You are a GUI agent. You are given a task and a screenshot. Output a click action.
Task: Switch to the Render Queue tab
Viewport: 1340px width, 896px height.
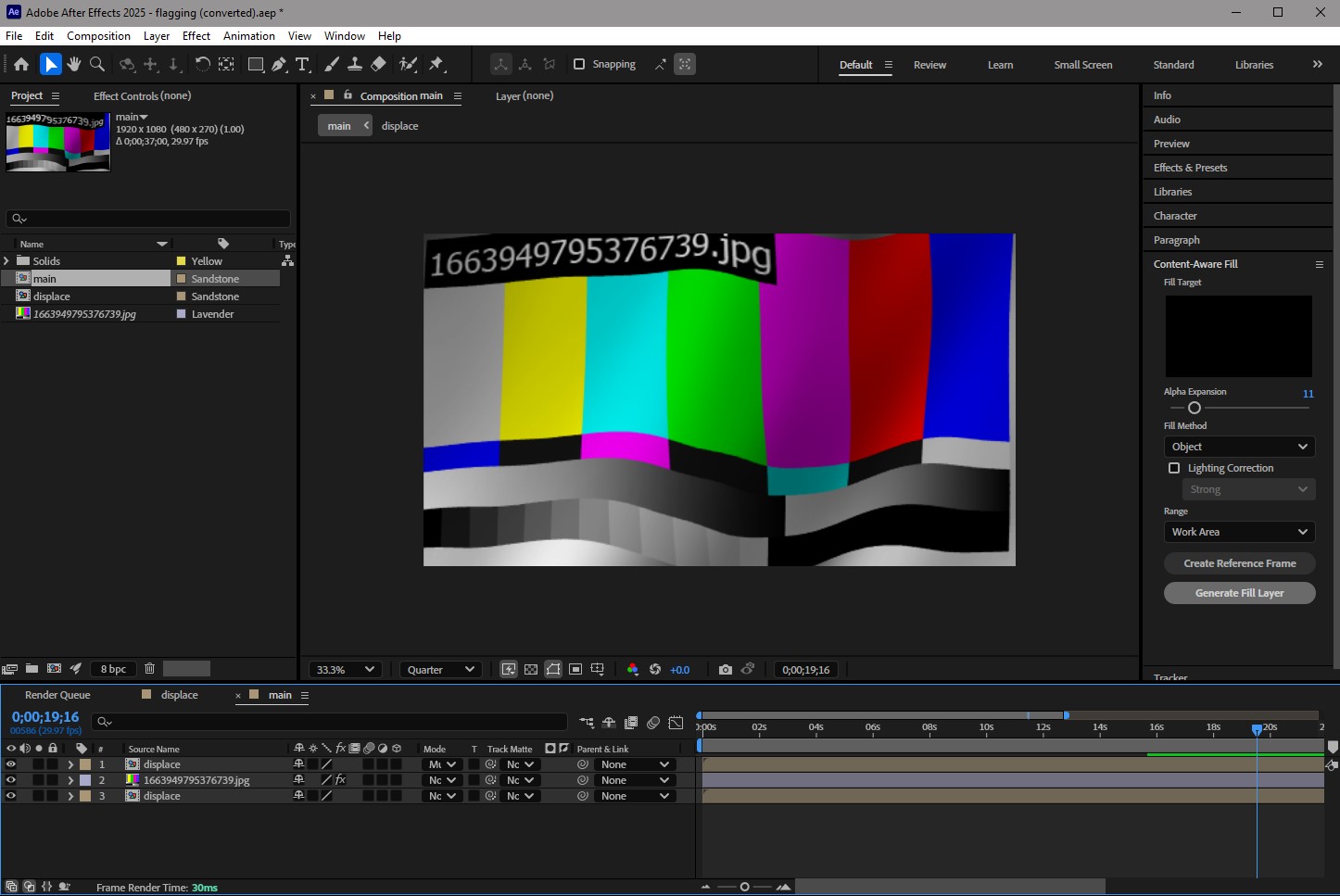(57, 695)
